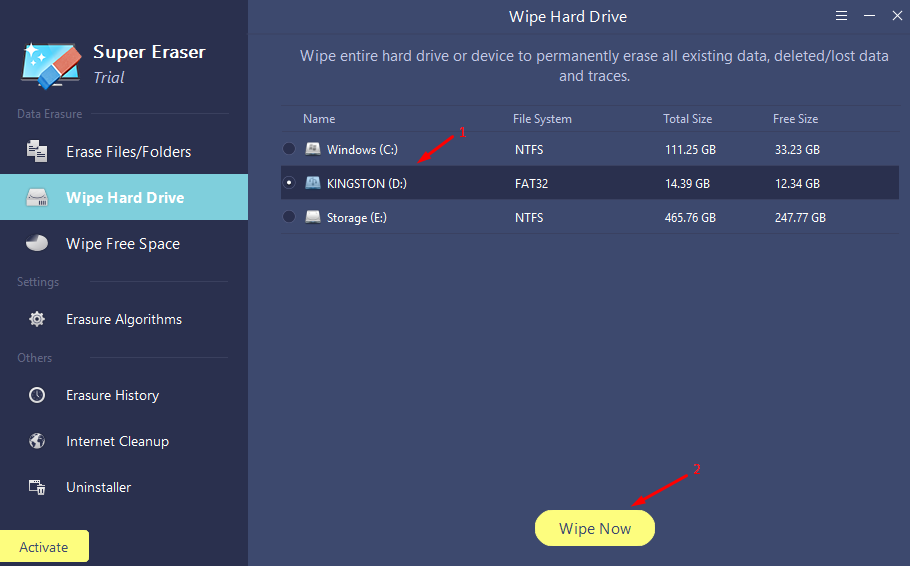Image resolution: width=910 pixels, height=566 pixels.
Task: Click the Free Size column header
Action: point(796,119)
